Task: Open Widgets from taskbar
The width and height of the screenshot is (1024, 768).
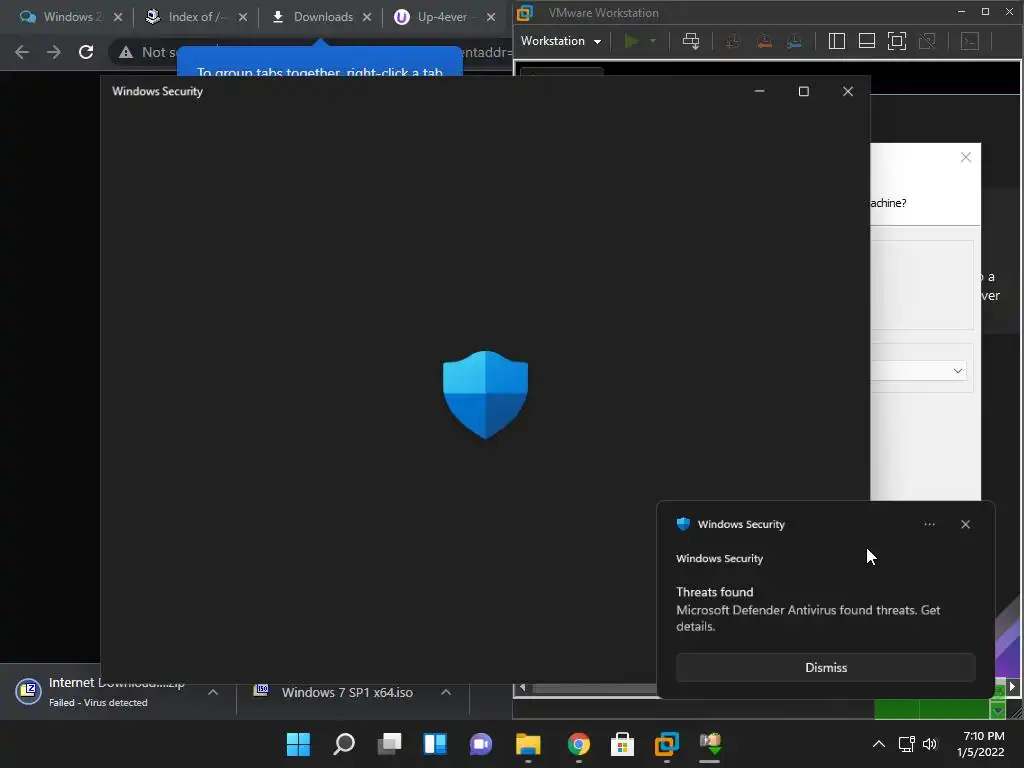Action: click(x=435, y=744)
